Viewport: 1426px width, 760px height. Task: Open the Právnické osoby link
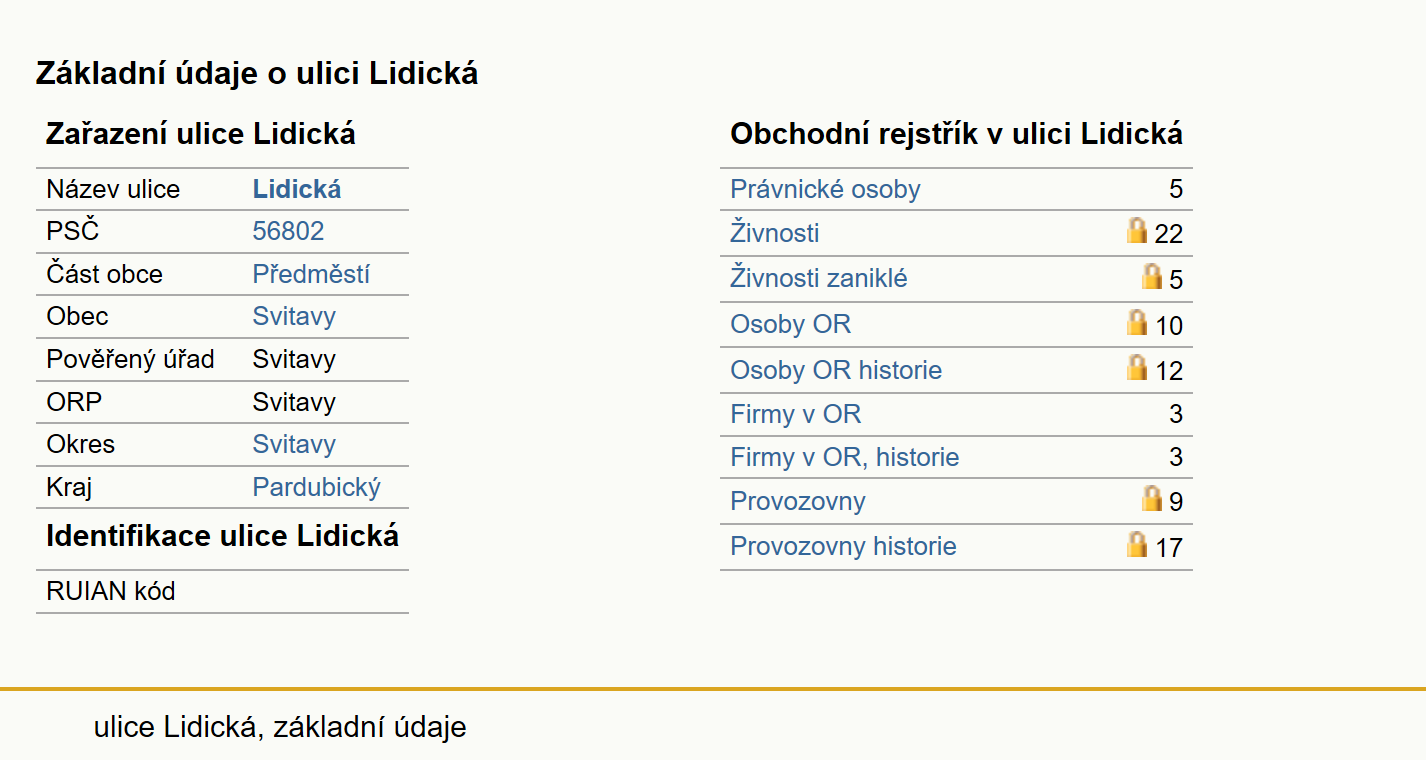(x=825, y=189)
